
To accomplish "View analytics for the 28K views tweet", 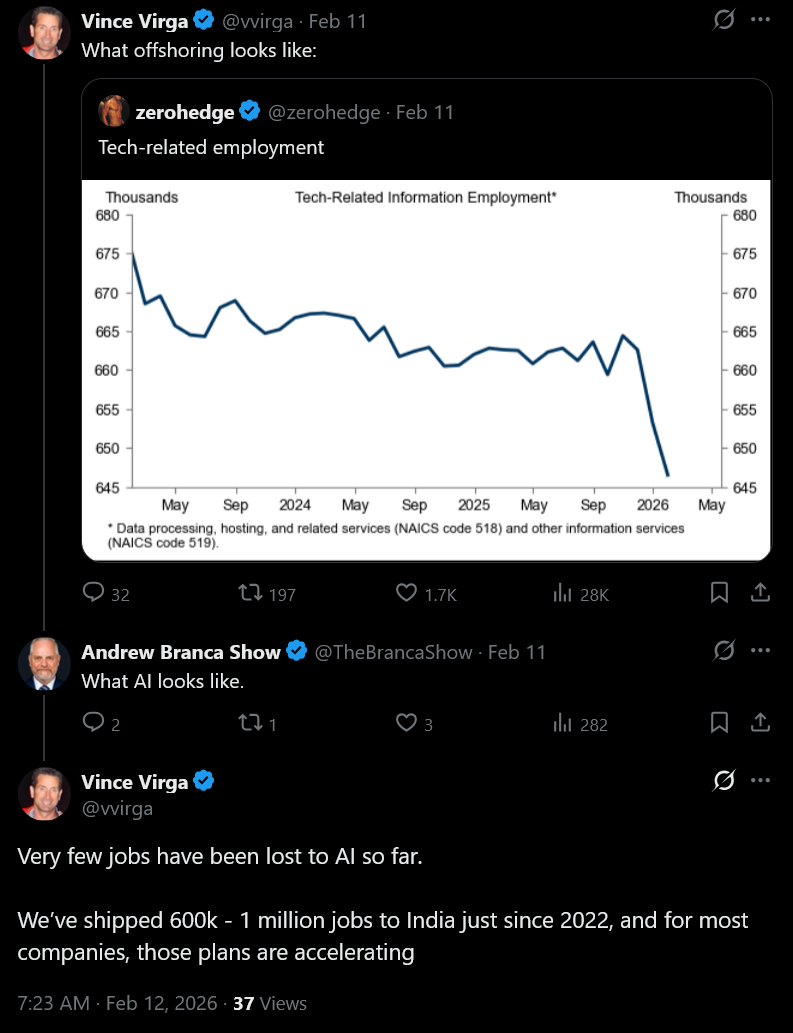I will (x=562, y=594).
